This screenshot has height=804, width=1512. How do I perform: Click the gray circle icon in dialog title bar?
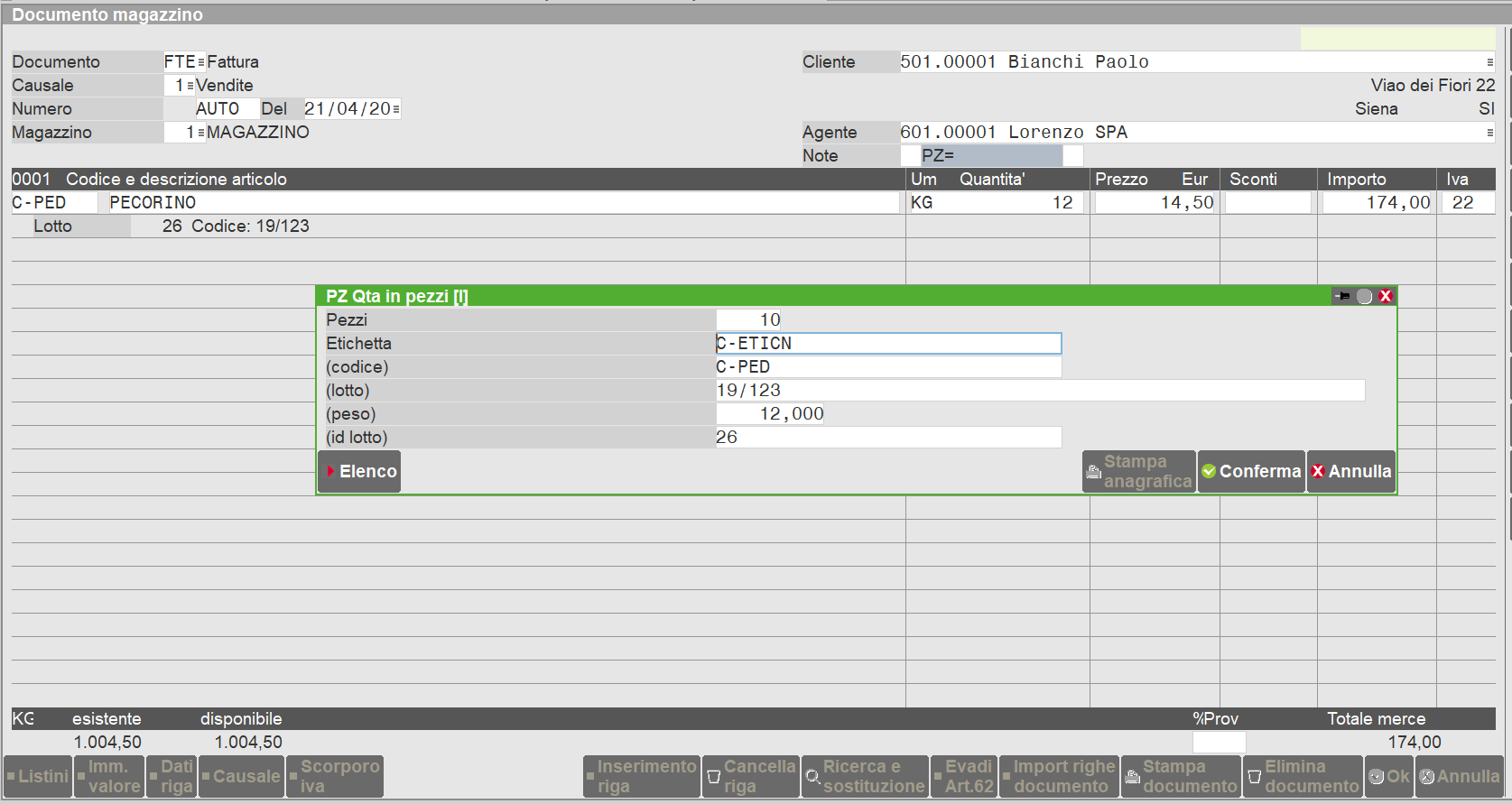click(1364, 296)
